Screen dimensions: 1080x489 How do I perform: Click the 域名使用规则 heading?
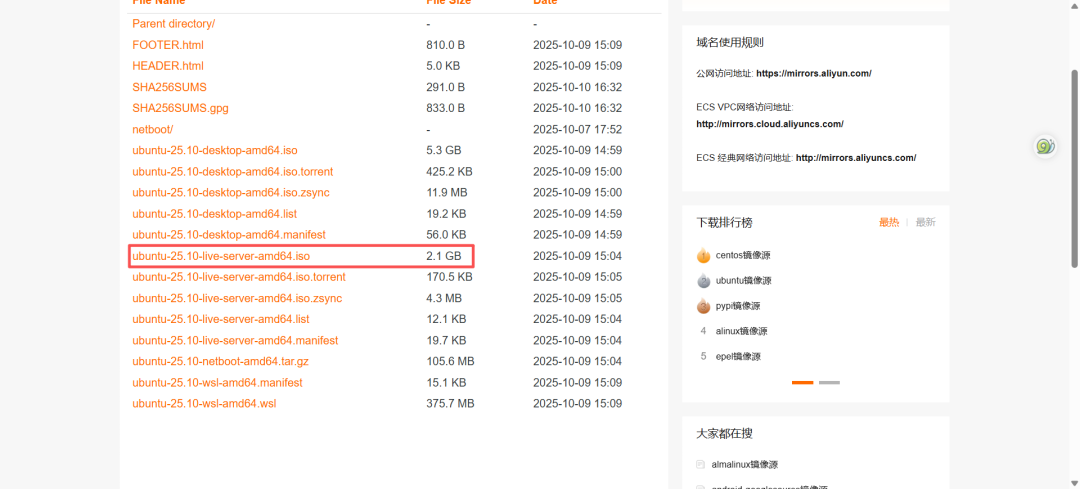pos(729,43)
